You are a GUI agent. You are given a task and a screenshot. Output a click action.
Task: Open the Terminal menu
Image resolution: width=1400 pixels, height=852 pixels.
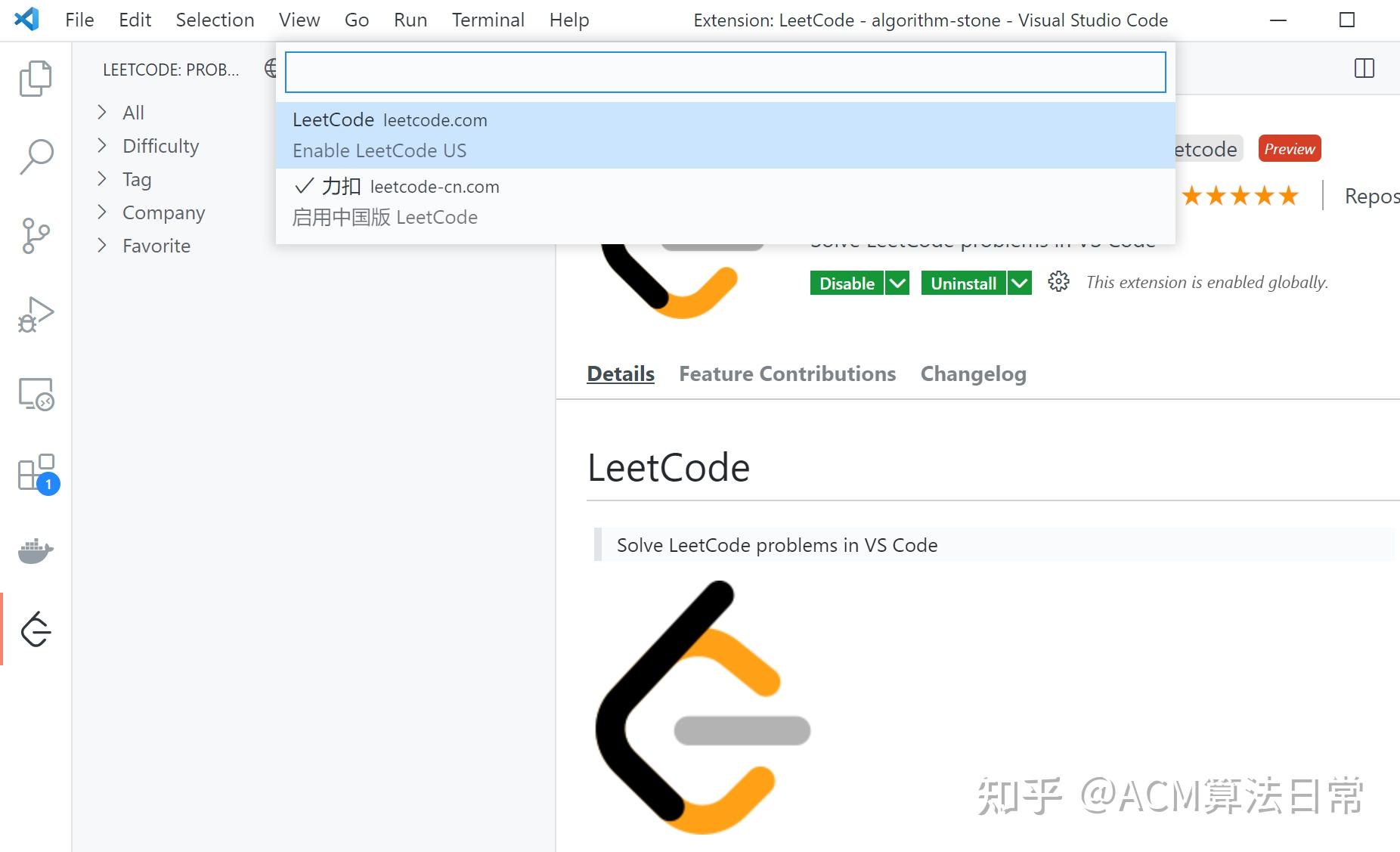click(x=488, y=20)
